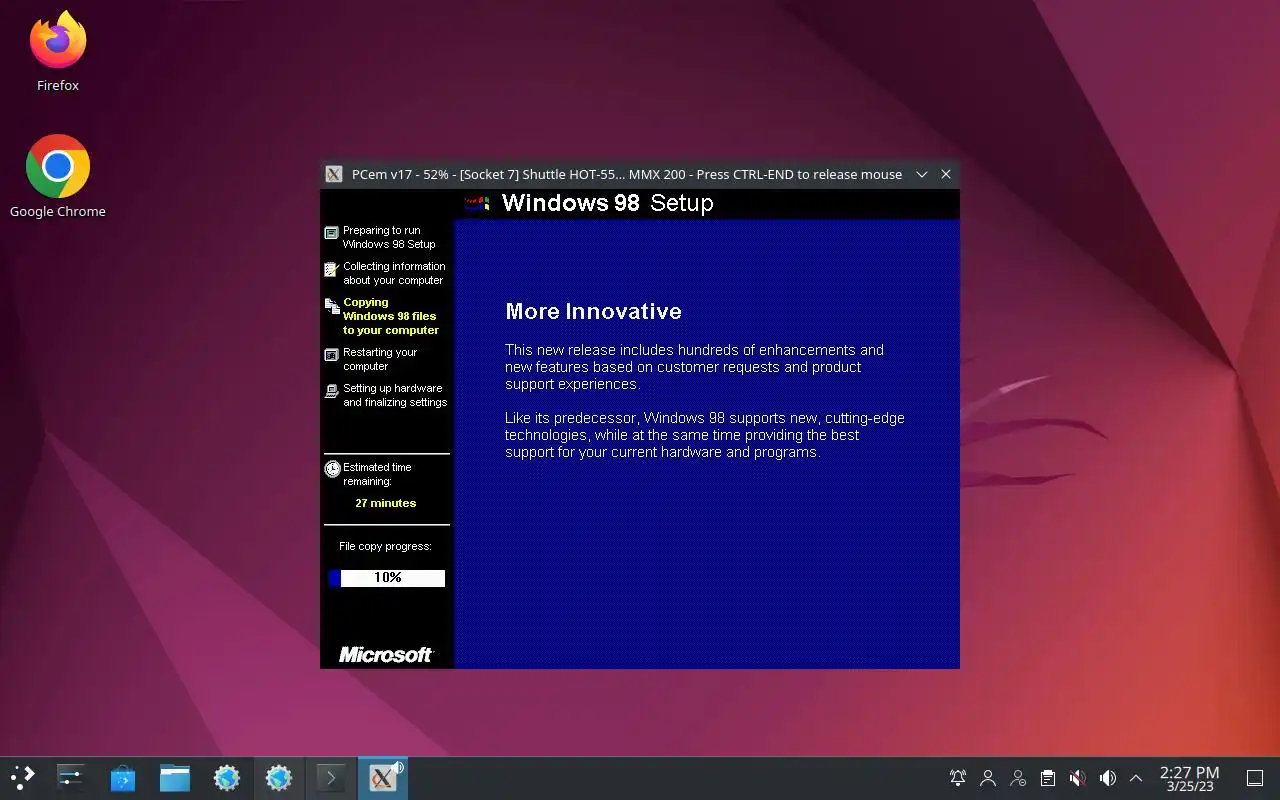Click the PCem v17 window title text
Screen dimensions: 1280x800
click(x=627, y=174)
